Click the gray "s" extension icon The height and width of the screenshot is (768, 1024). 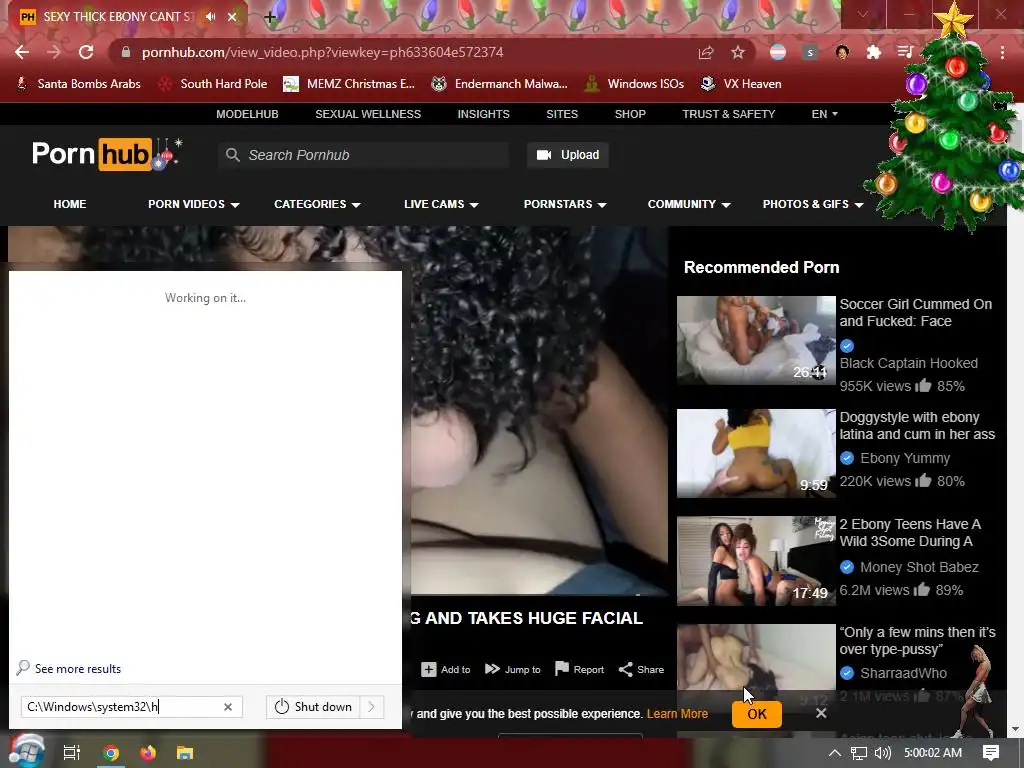click(x=810, y=52)
